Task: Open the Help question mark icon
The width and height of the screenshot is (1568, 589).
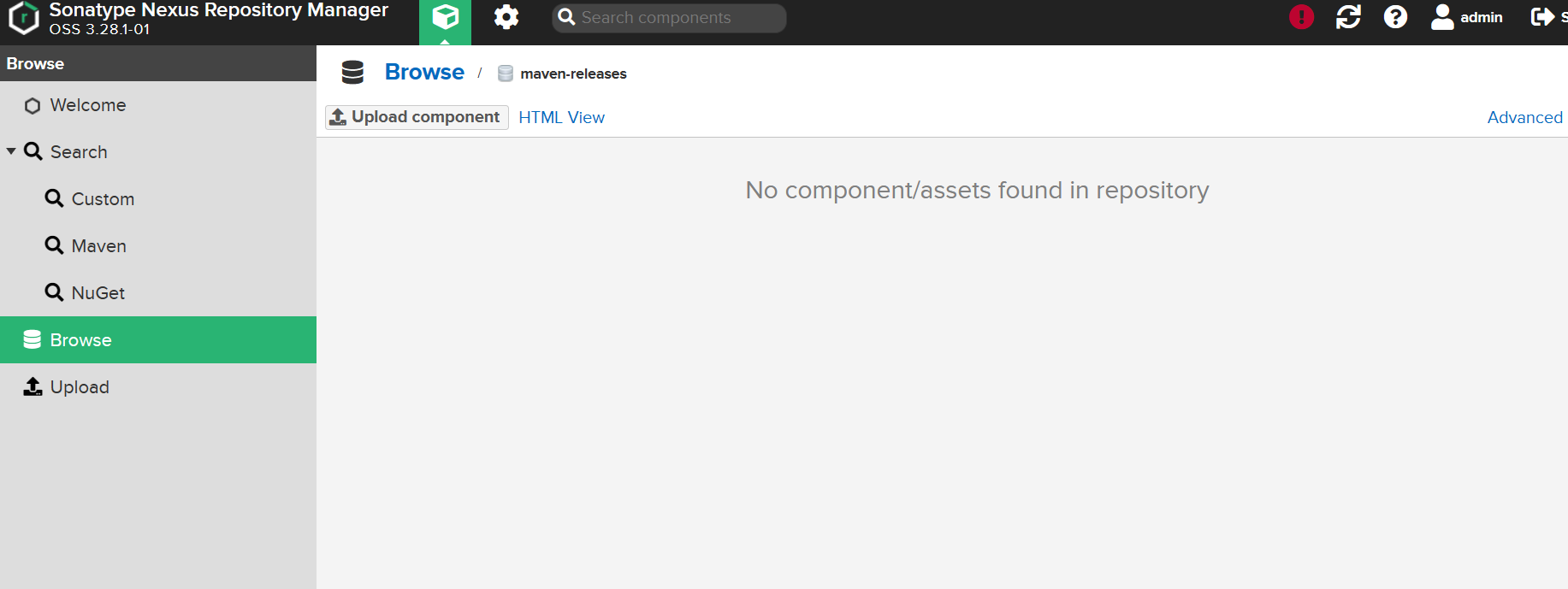Action: (x=1395, y=17)
